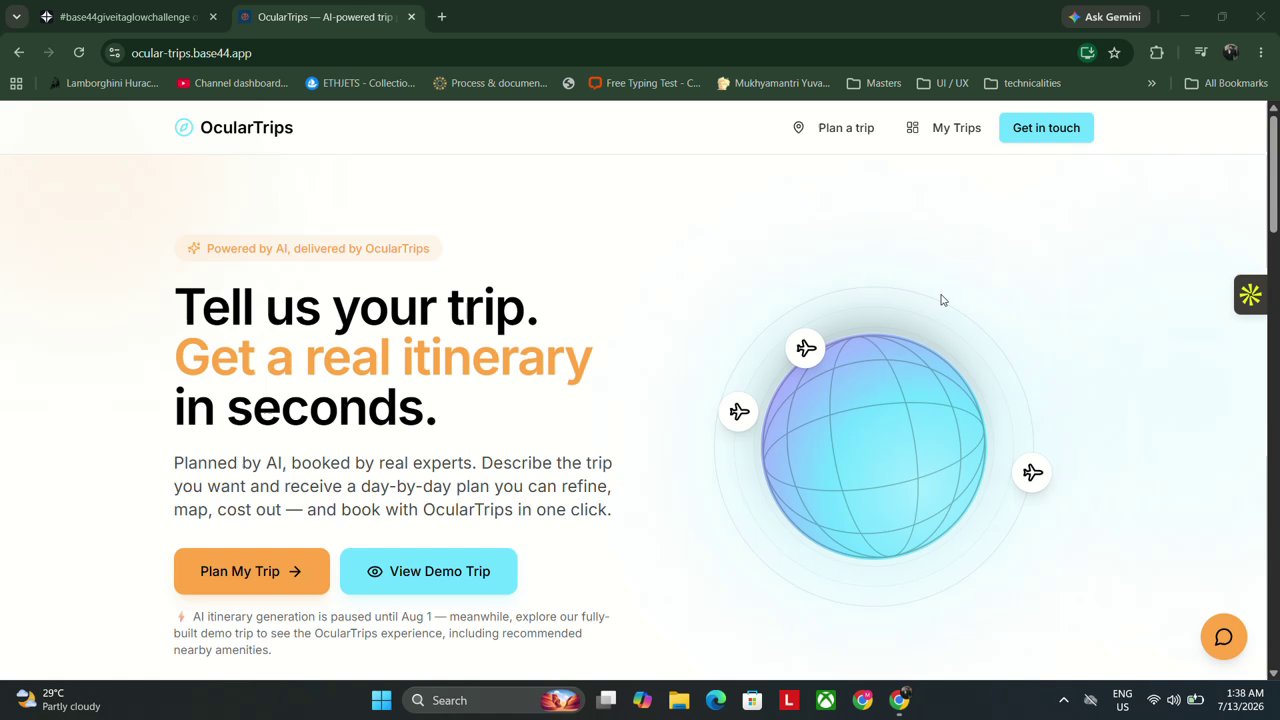Open the UI / UX bookmark folder
1280x720 pixels.
point(943,83)
